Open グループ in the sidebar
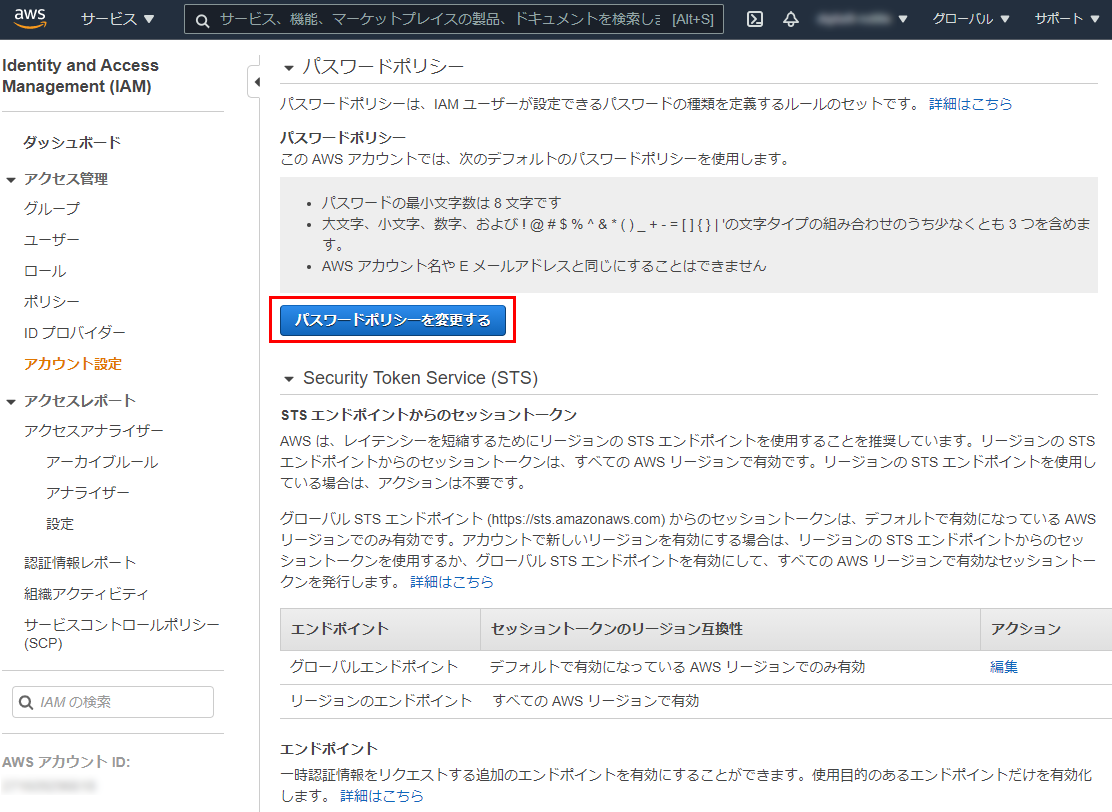Image resolution: width=1112 pixels, height=812 pixels. point(52,208)
